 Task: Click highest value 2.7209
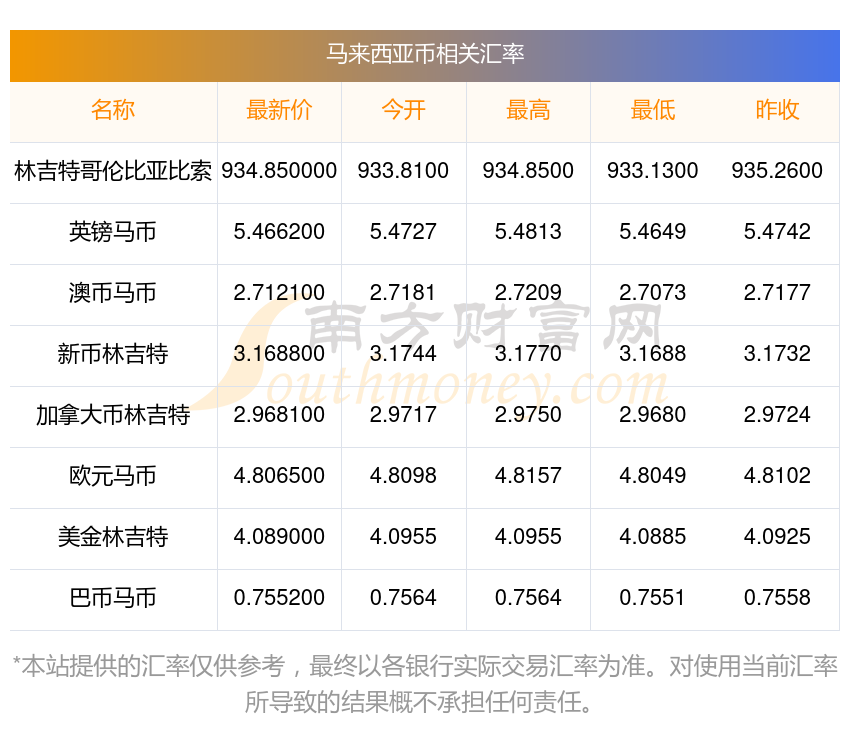click(528, 293)
